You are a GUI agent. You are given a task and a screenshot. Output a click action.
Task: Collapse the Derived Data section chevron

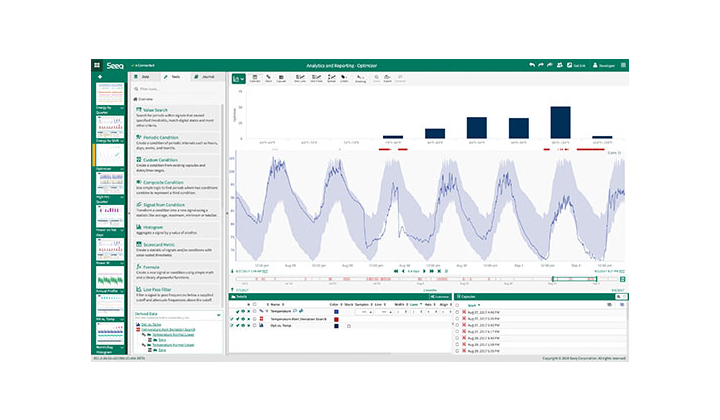click(x=219, y=315)
